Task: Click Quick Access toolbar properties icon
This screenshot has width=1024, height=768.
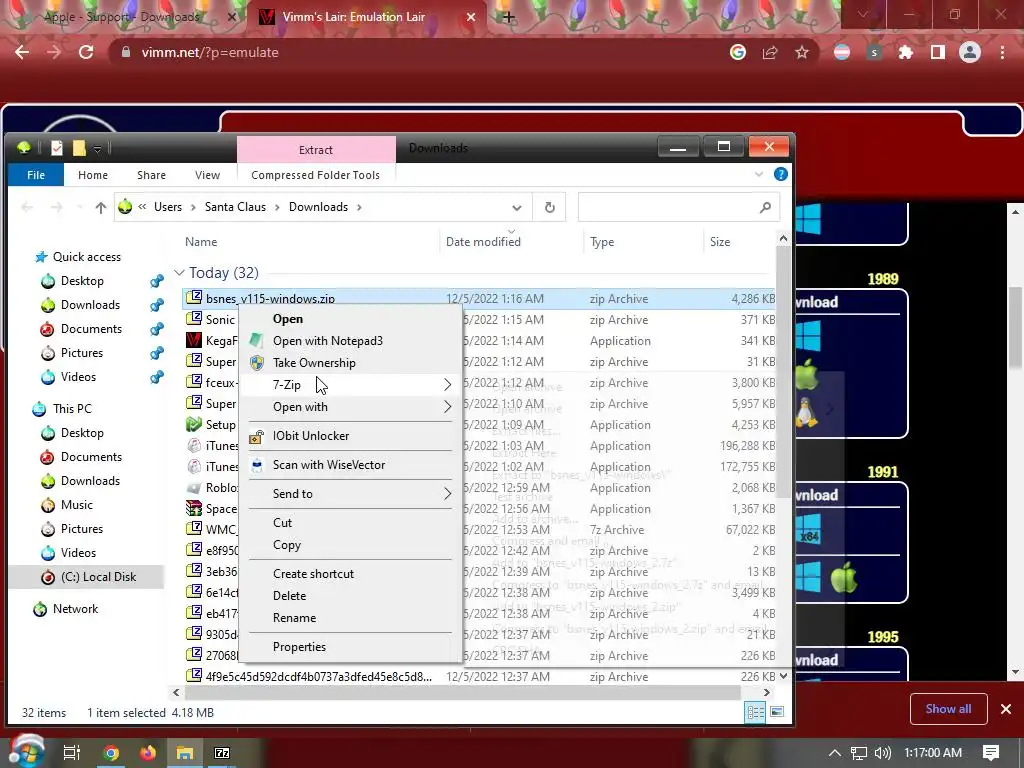Action: (x=57, y=148)
